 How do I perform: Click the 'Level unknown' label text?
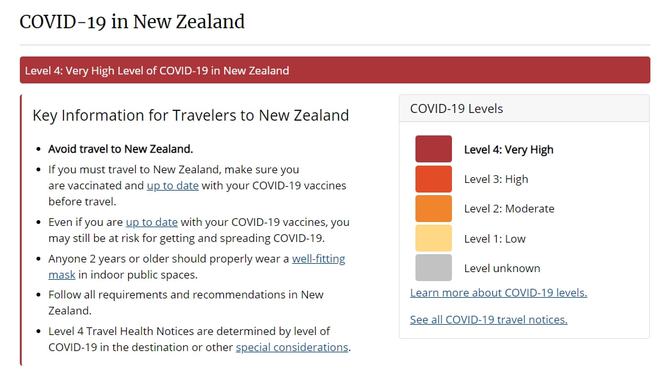tap(502, 268)
